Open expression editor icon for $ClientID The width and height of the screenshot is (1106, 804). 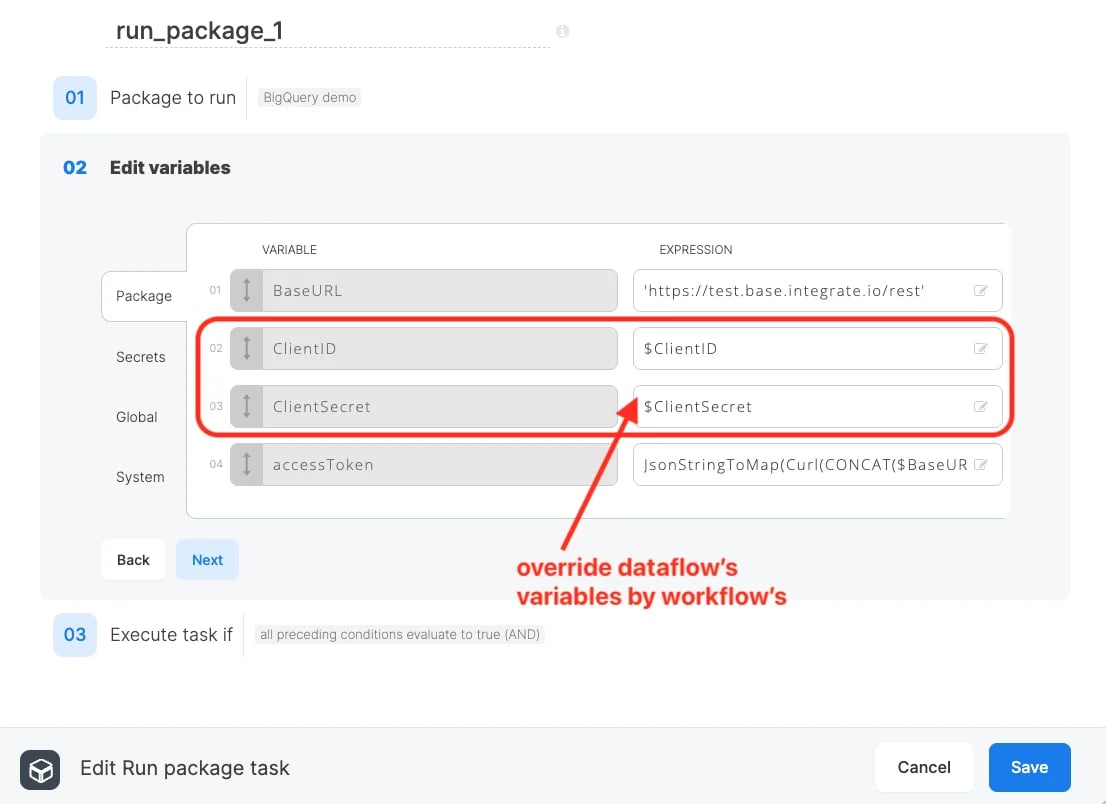click(x=980, y=348)
